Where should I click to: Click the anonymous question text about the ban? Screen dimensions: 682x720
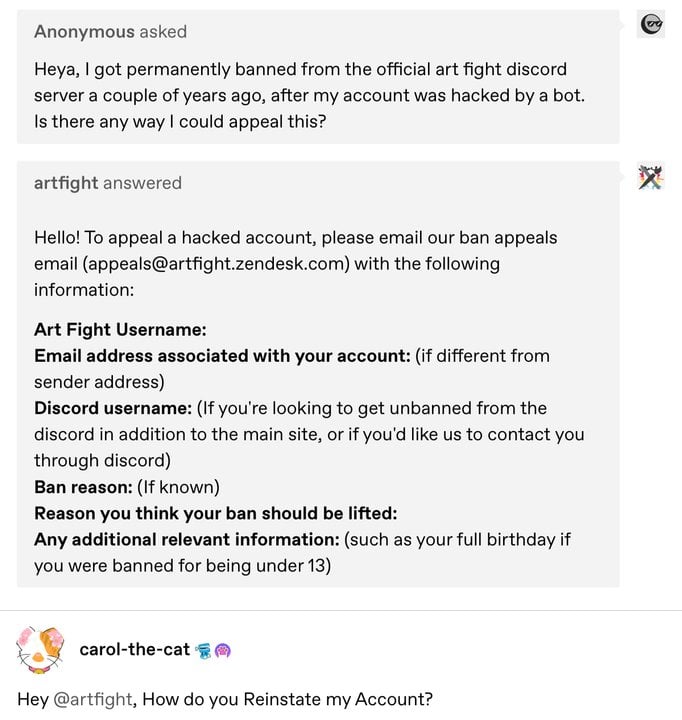point(300,96)
